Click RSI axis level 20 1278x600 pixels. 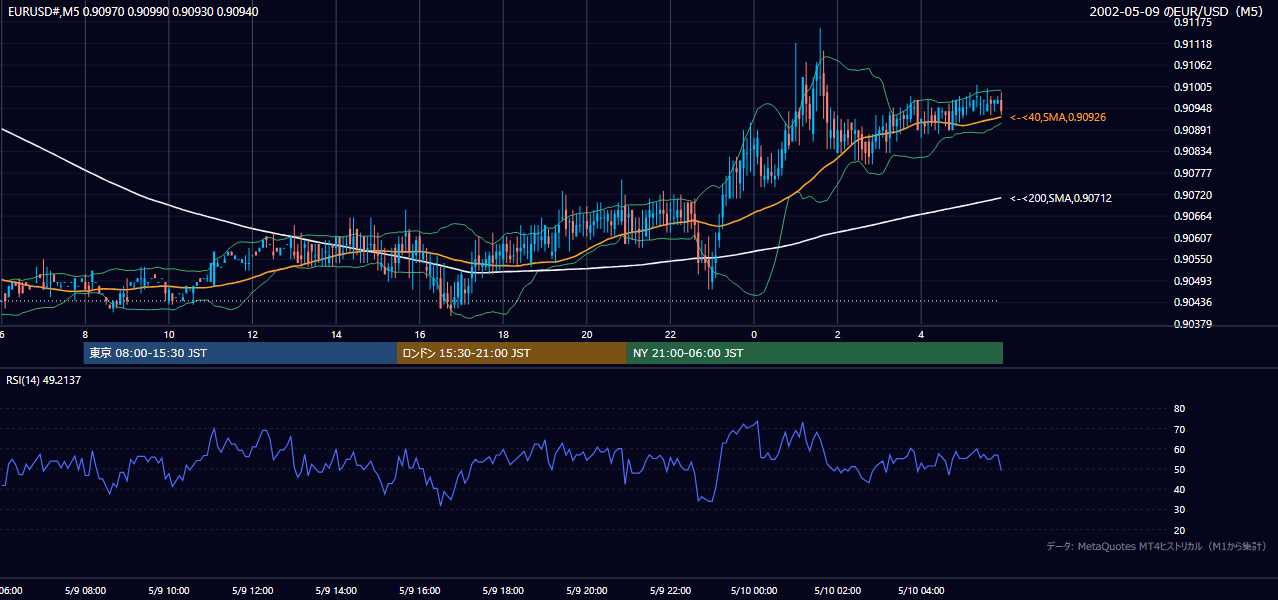[1179, 530]
